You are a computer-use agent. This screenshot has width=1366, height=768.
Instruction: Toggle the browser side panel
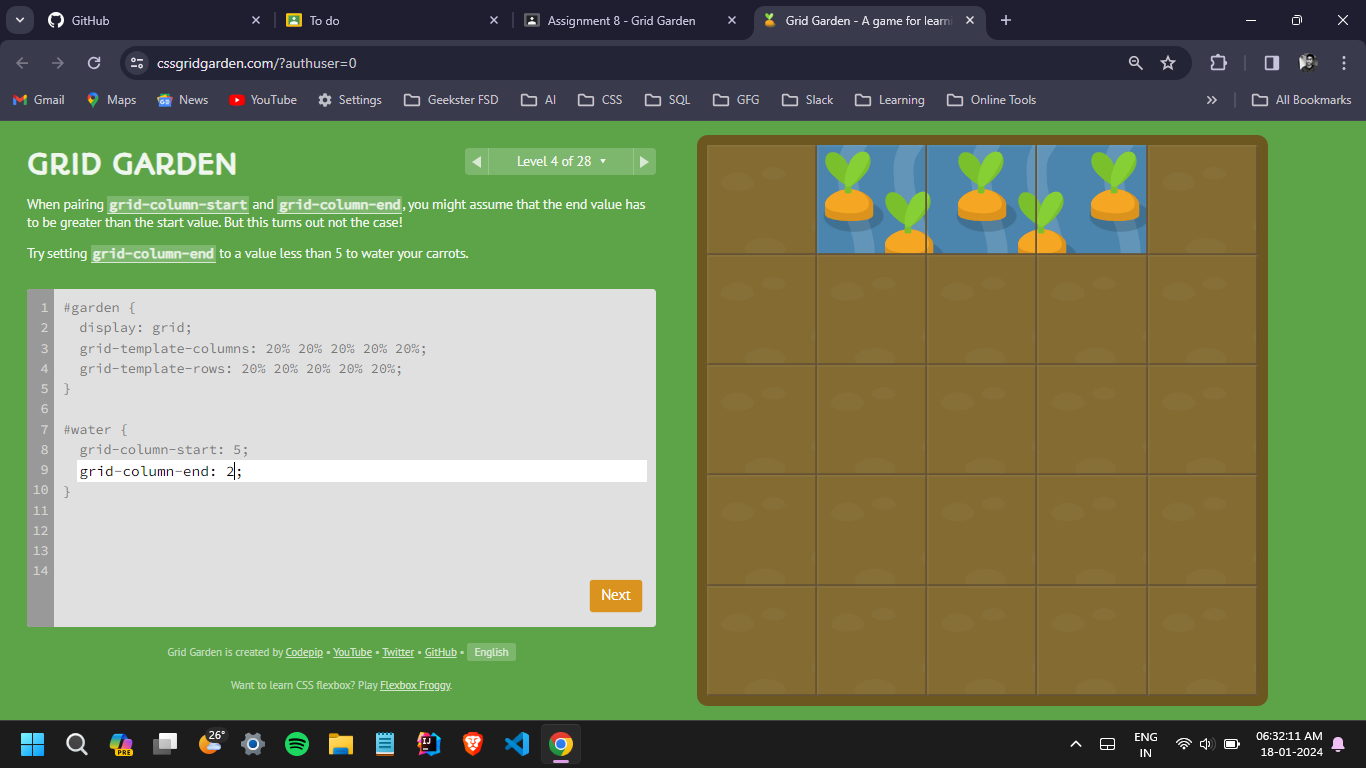point(1271,63)
